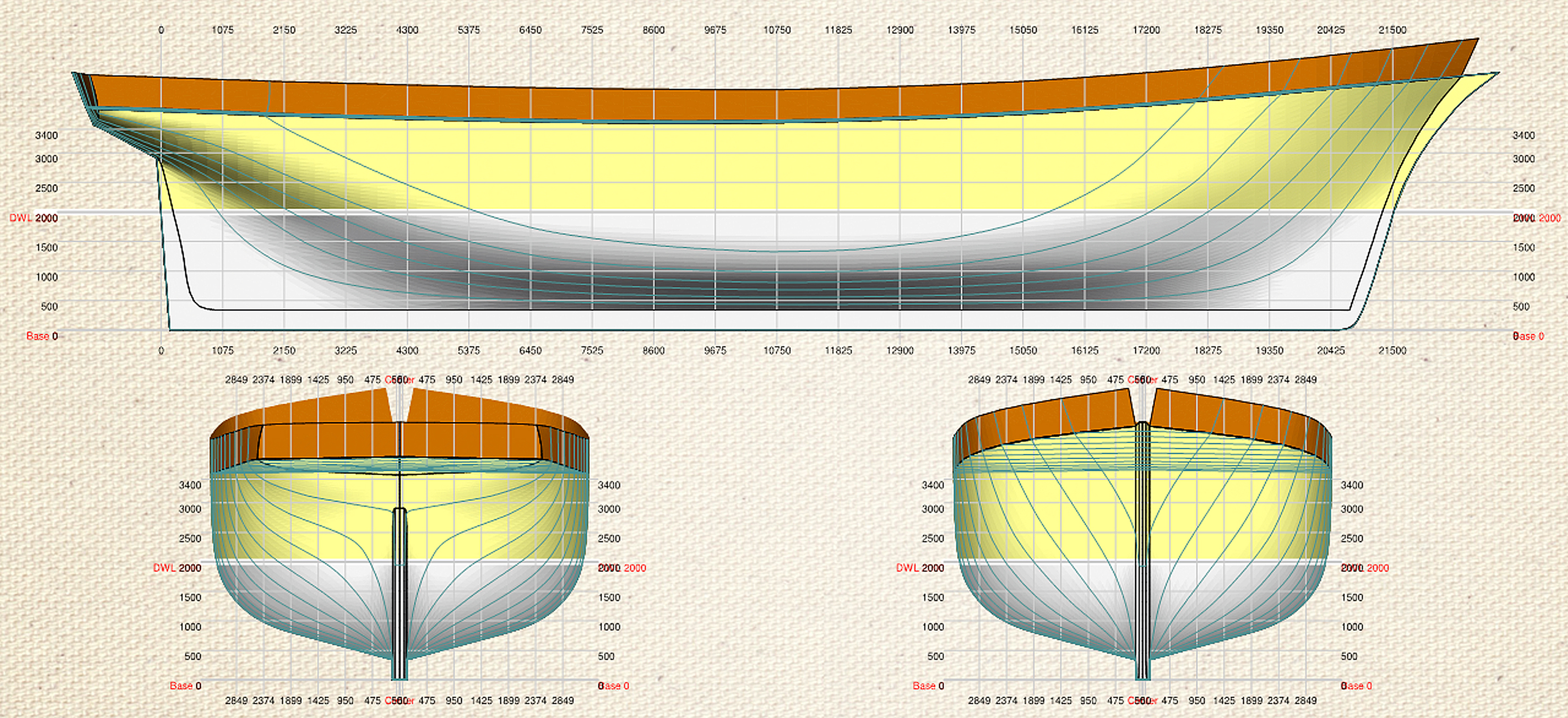Click the 4300 station label below profile view
1568x718 pixels.
[x=407, y=351]
